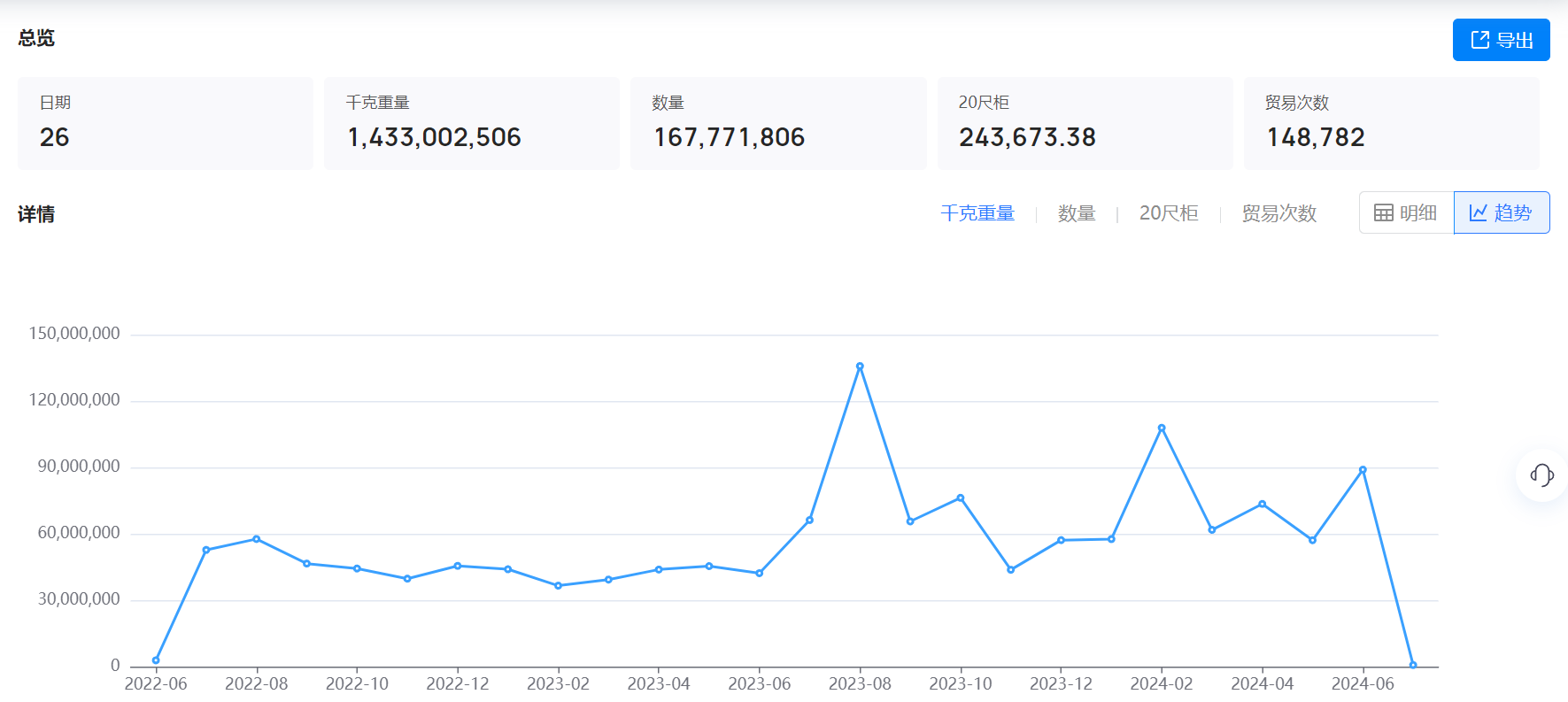This screenshot has height=702, width=1568.
Task: Click the 贸易次数 summary card showing 148,782
Action: tap(1391, 123)
